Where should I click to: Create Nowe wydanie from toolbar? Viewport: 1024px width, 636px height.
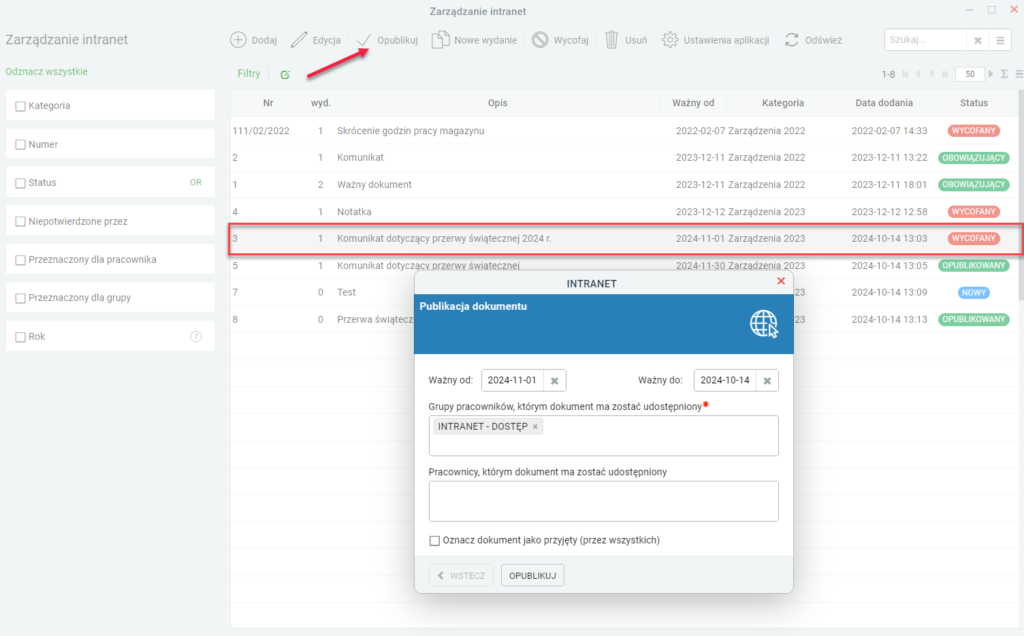point(475,40)
